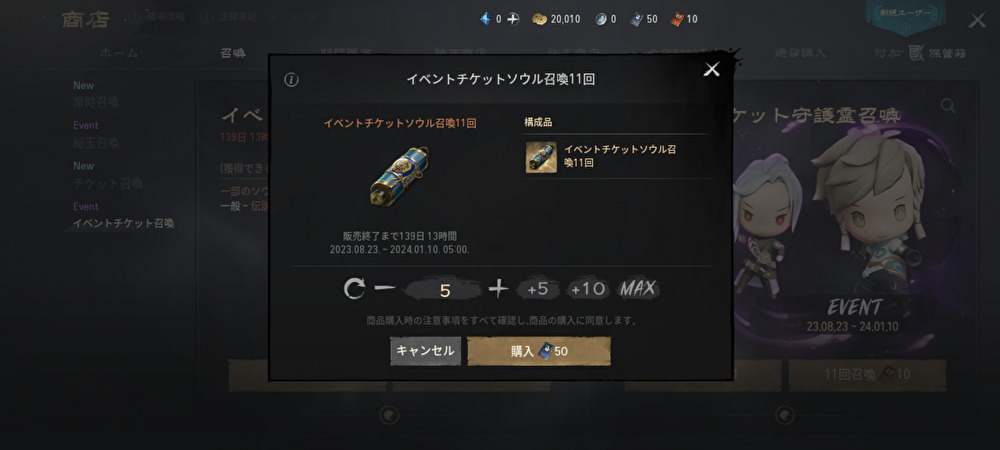Image resolution: width=1000 pixels, height=450 pixels.
Task: Add five with the +5 button
Action: [x=538, y=289]
